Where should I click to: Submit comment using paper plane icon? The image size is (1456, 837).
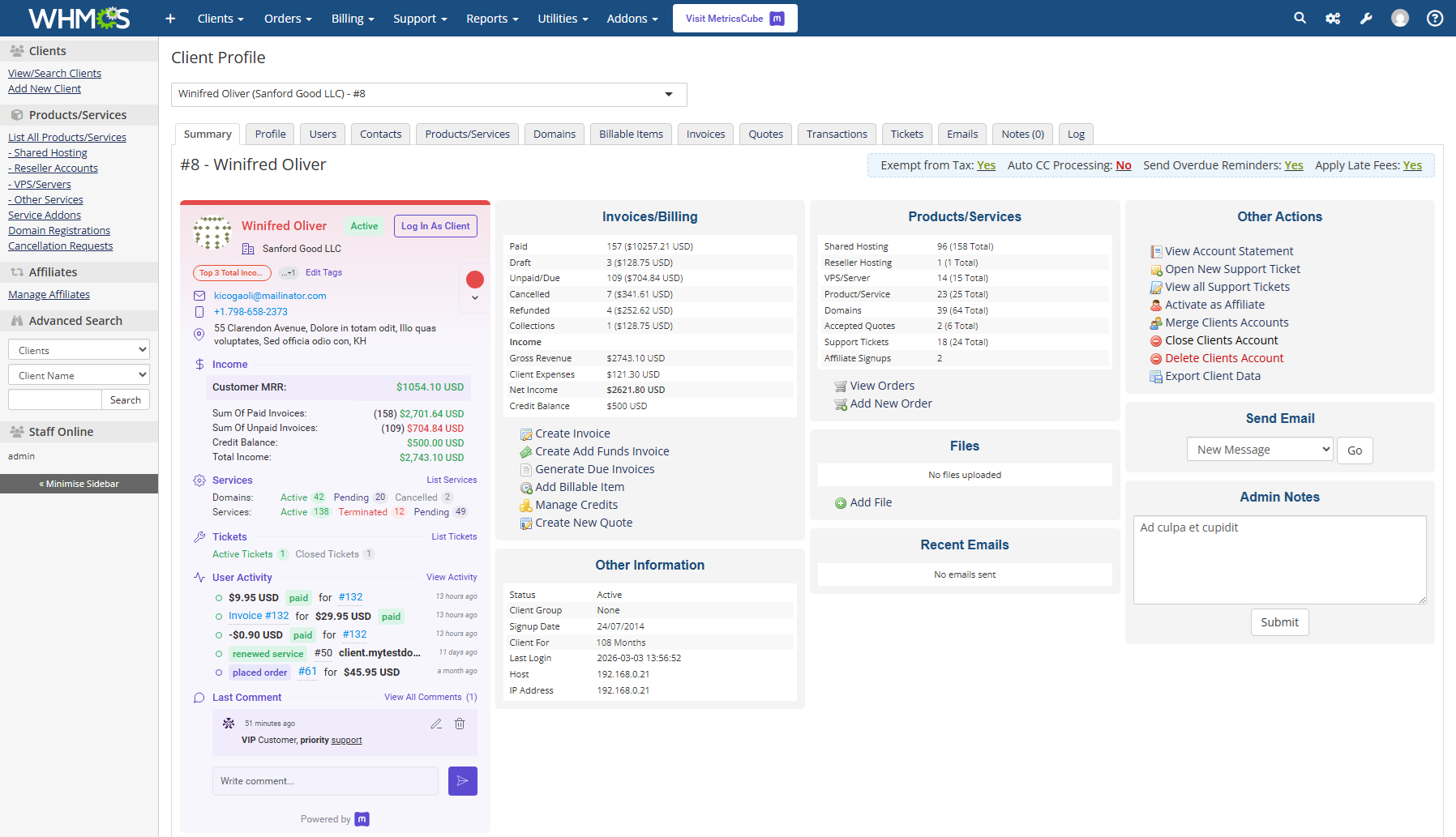point(462,780)
